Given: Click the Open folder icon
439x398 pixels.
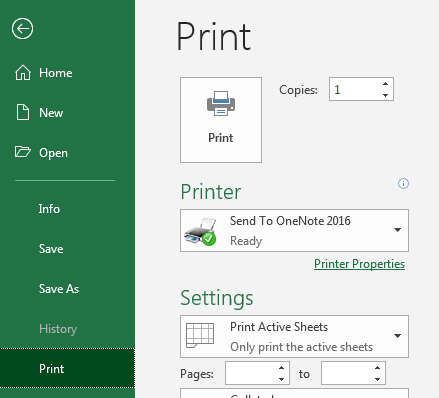Looking at the screenshot, I should 23,152.
